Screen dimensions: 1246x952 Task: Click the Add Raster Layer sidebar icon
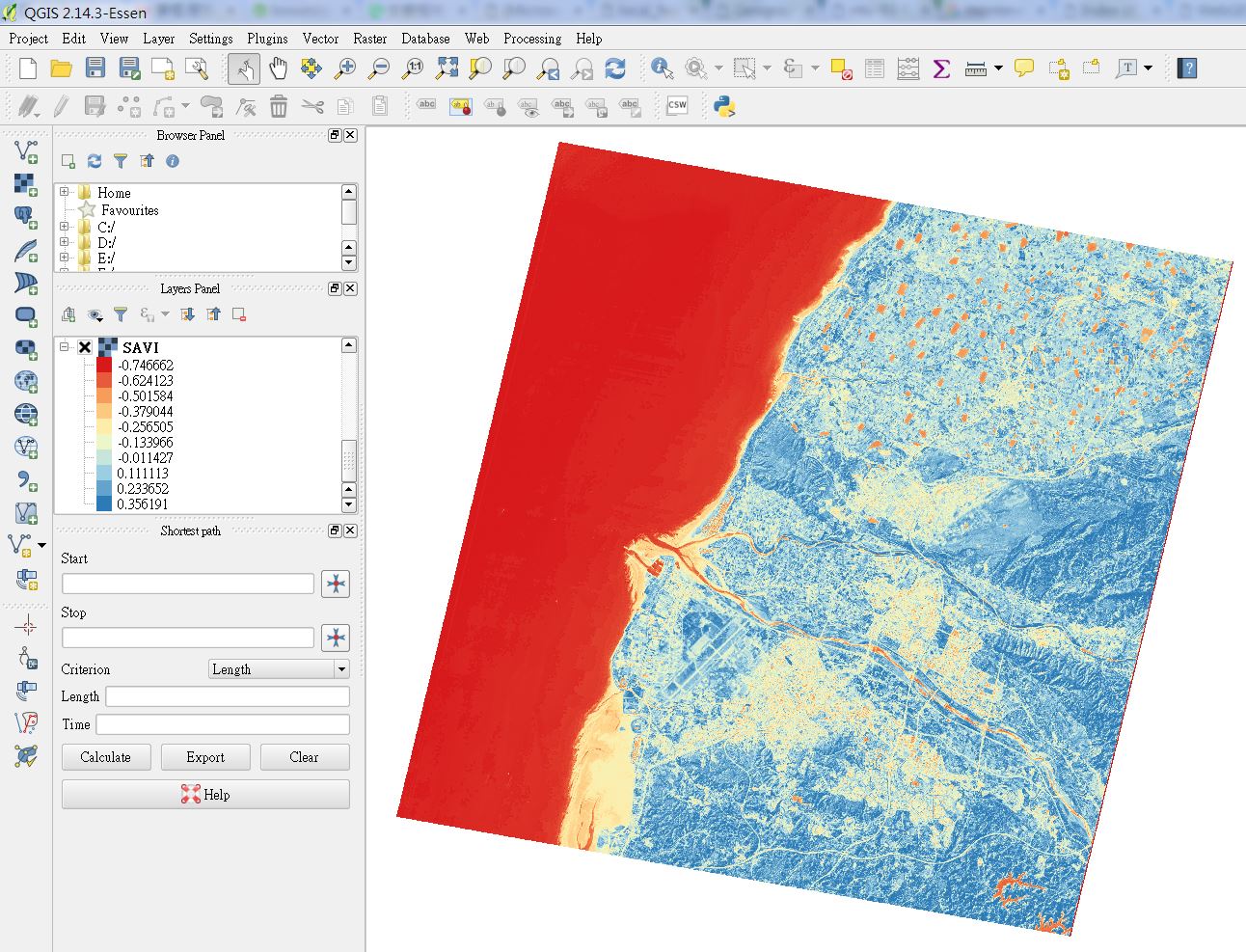click(26, 184)
